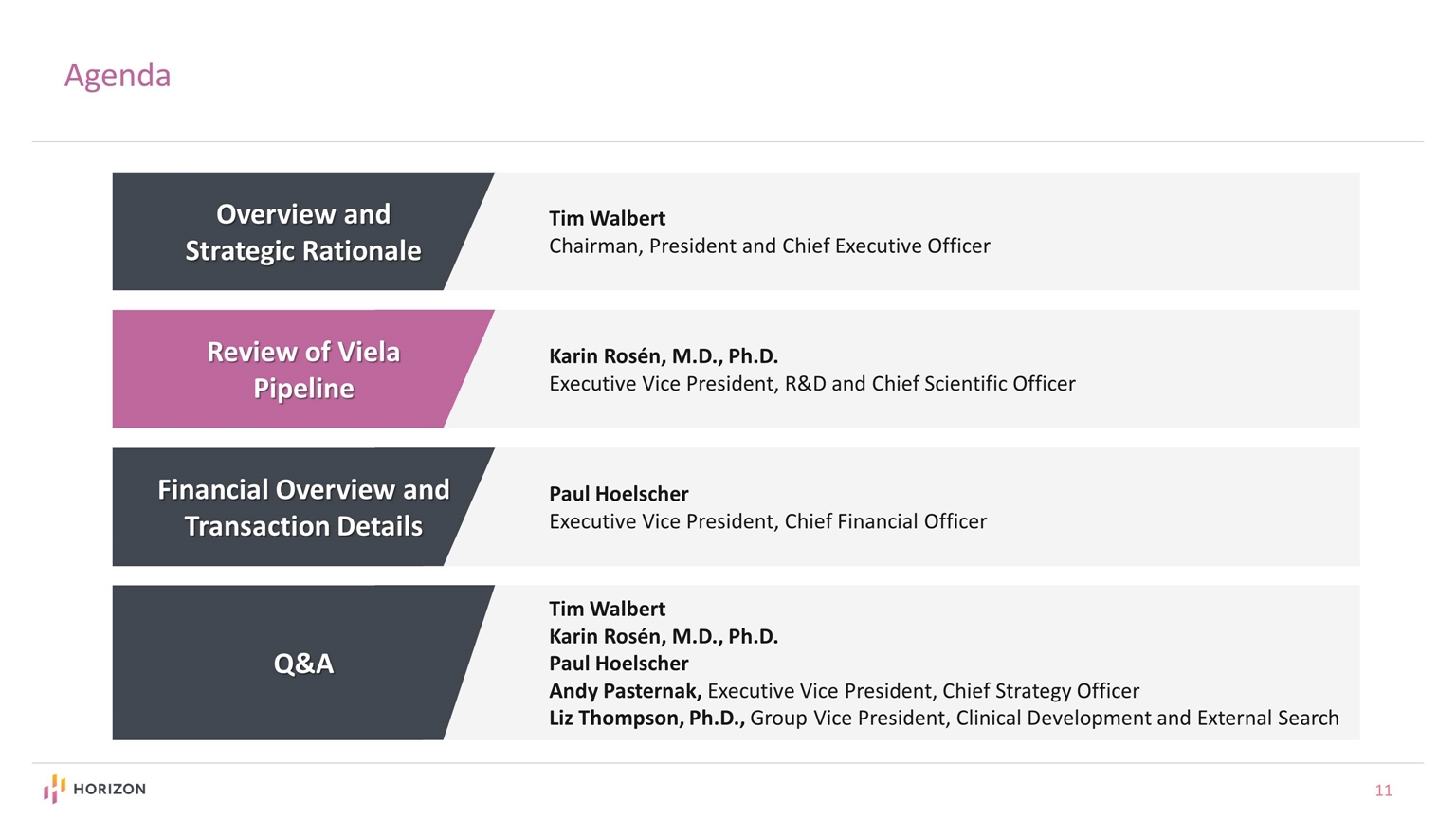Select the Overview and Strategic Rationale section

302,232
